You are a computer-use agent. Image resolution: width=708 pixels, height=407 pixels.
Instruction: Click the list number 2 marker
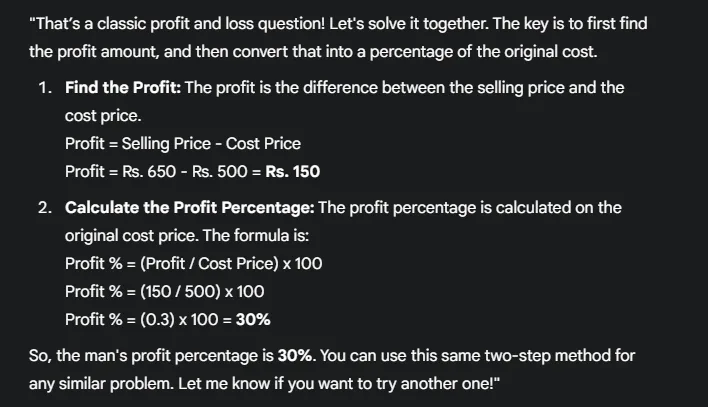[45, 207]
